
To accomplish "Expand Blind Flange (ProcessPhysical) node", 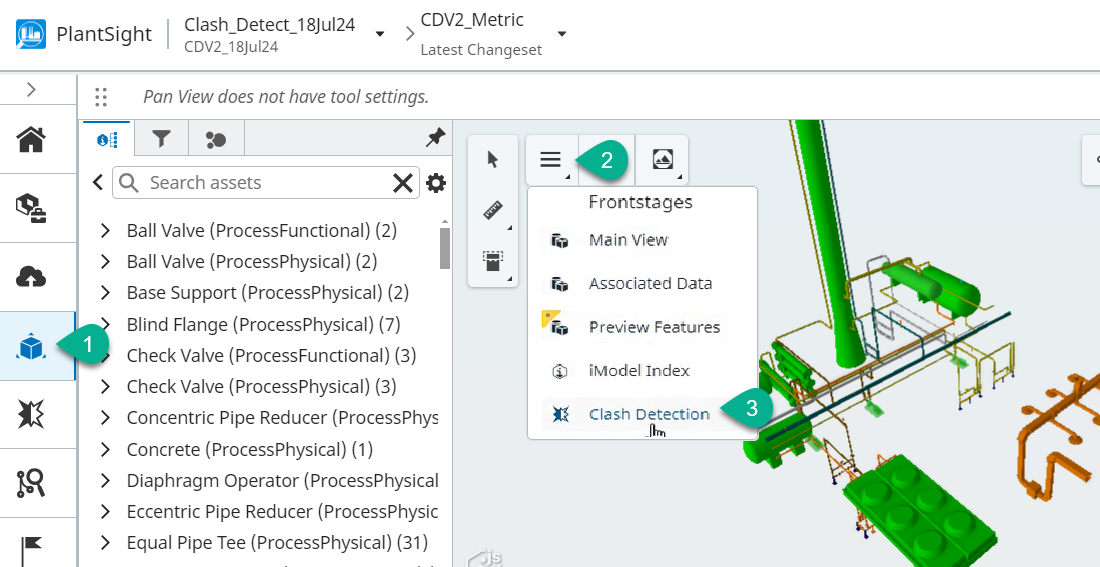I will point(105,325).
